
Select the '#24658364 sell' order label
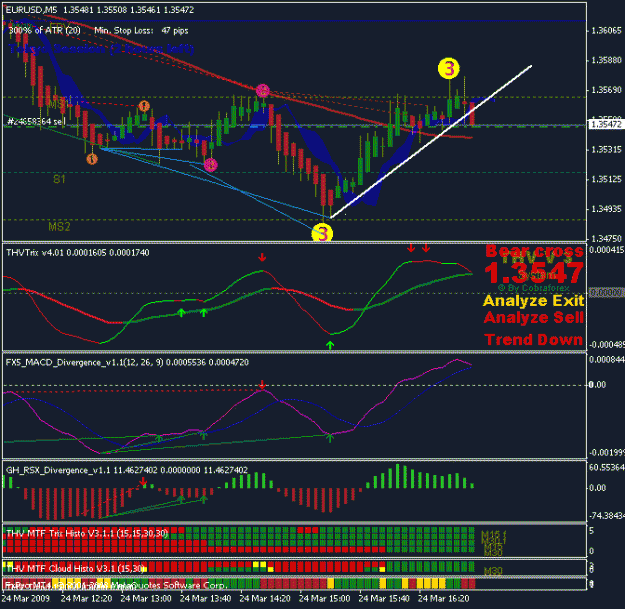pyautogui.click(x=36, y=122)
